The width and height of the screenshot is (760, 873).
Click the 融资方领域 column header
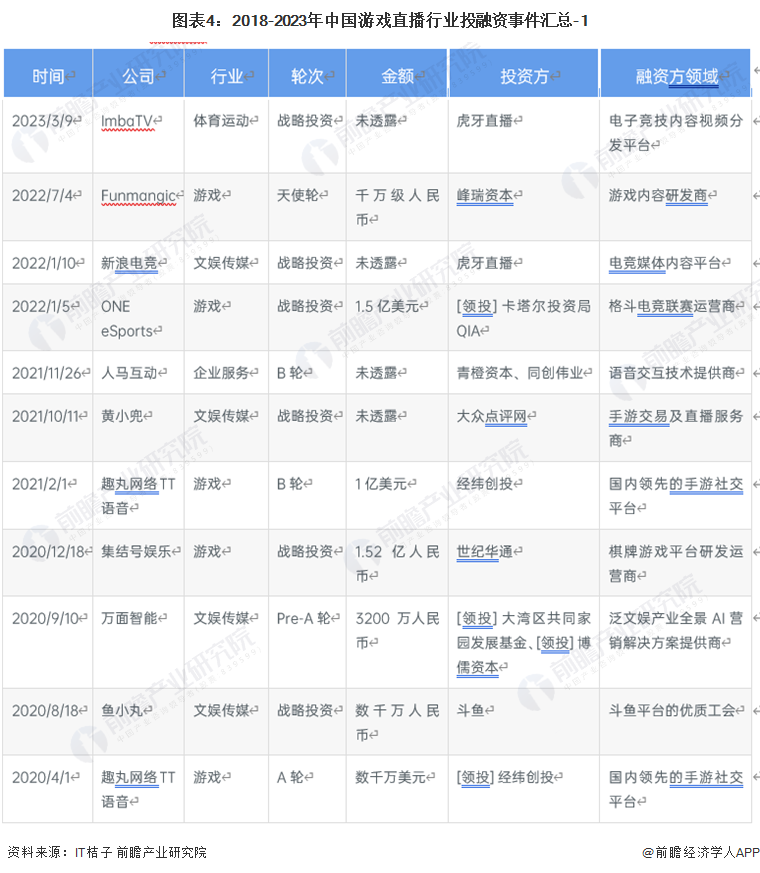coord(676,75)
